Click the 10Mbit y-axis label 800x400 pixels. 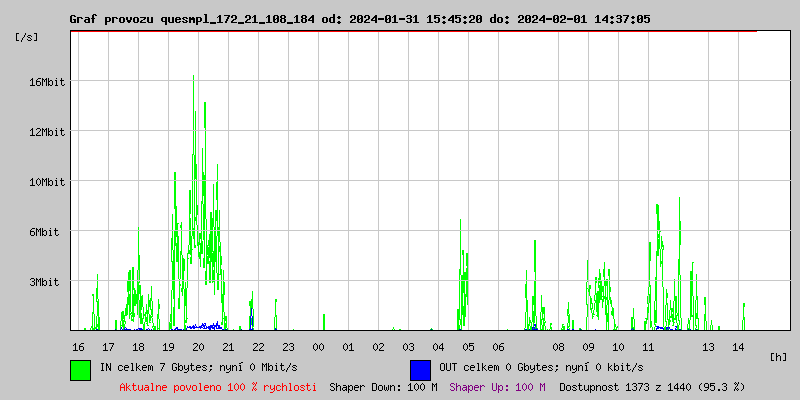[x=46, y=181]
